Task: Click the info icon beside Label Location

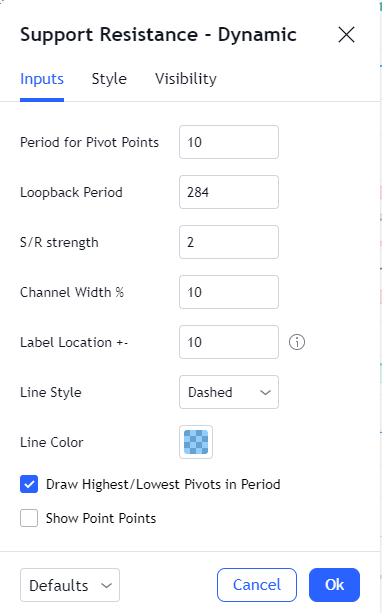Action: 297,342
